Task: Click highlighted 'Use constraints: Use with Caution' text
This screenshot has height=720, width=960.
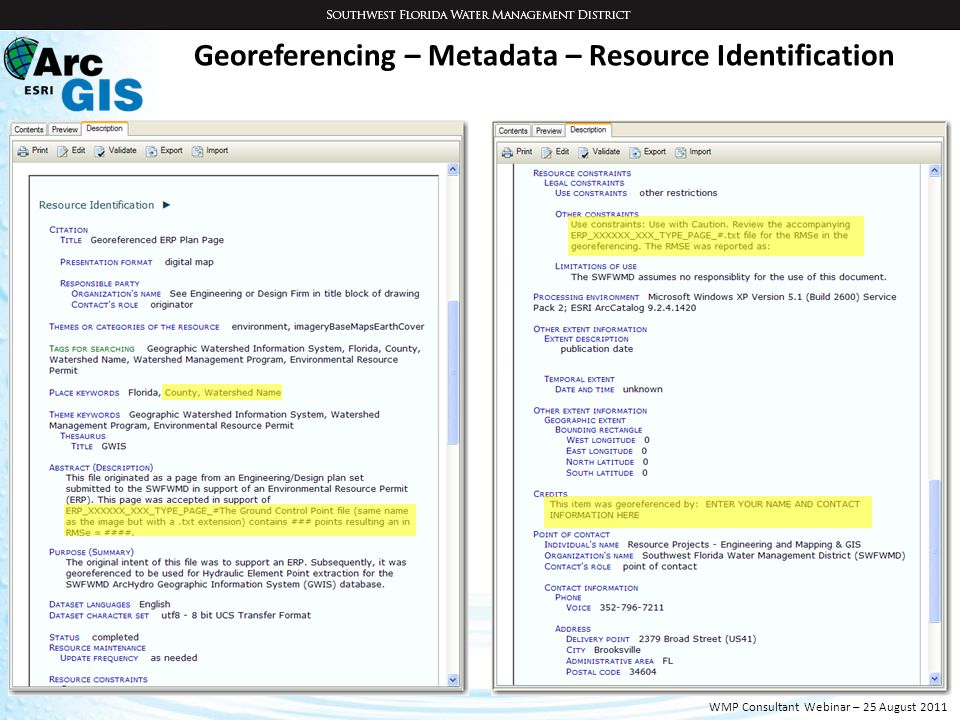Action: (x=650, y=225)
